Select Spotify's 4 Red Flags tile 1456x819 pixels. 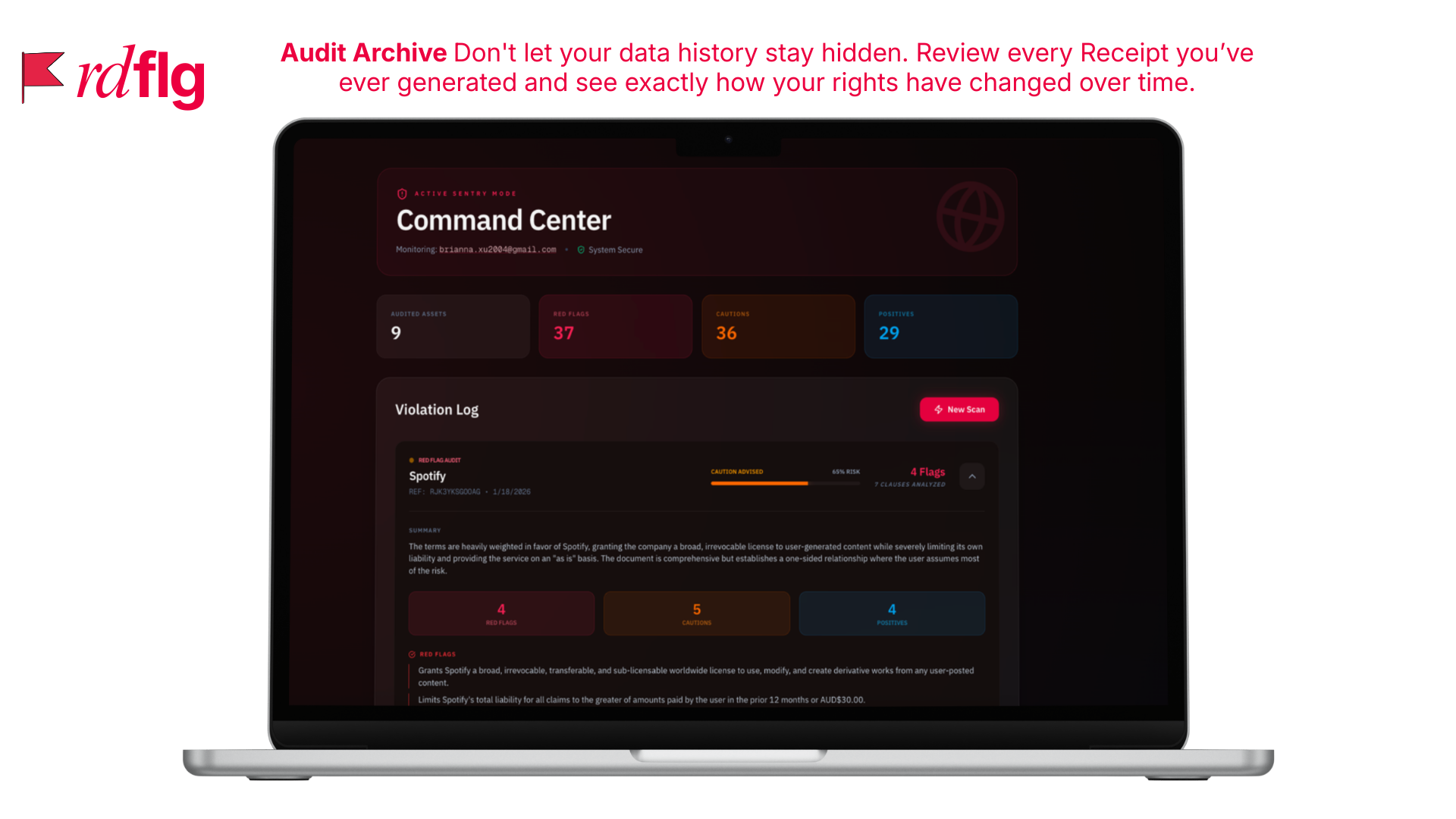coord(501,613)
